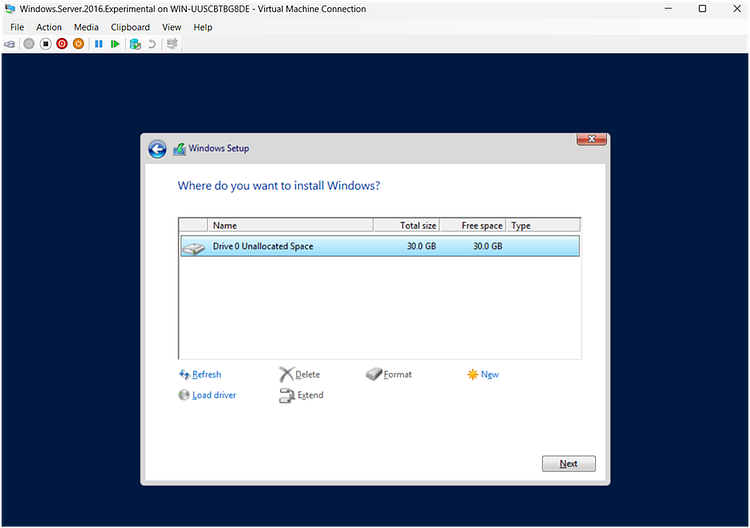Sort by the Total size column header

coord(407,225)
